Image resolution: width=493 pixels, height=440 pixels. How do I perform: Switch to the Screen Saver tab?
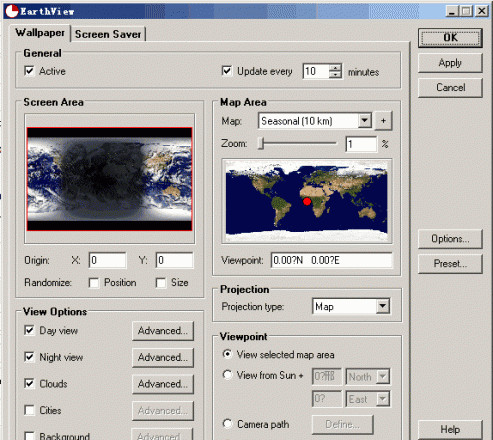[108, 34]
